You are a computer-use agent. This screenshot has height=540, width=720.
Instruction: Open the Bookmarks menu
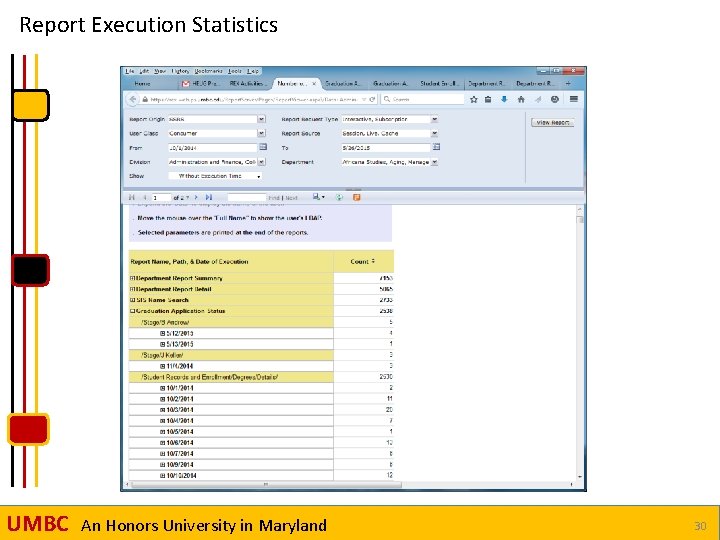208,71
